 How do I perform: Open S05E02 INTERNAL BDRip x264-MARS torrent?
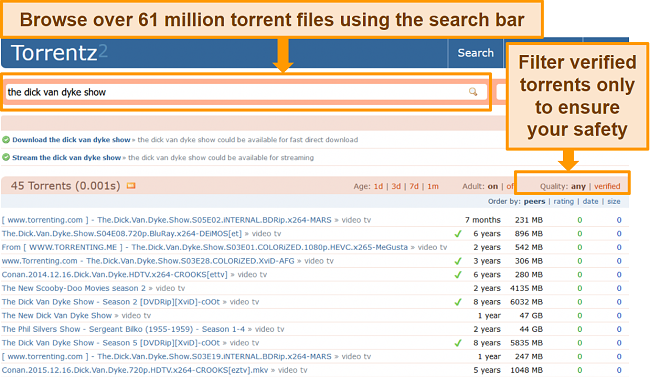tap(166, 220)
